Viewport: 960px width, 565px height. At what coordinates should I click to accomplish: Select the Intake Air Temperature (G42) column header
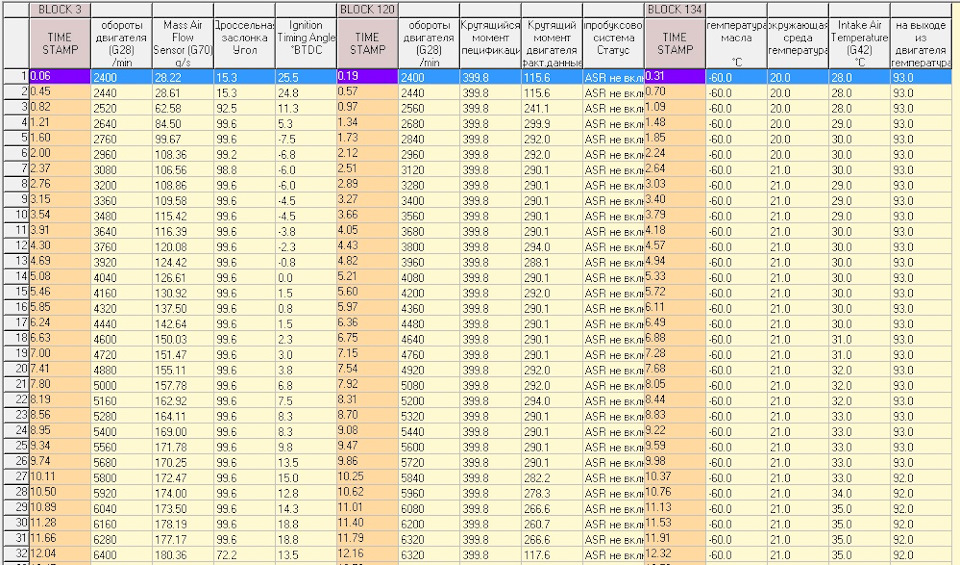coord(859,42)
